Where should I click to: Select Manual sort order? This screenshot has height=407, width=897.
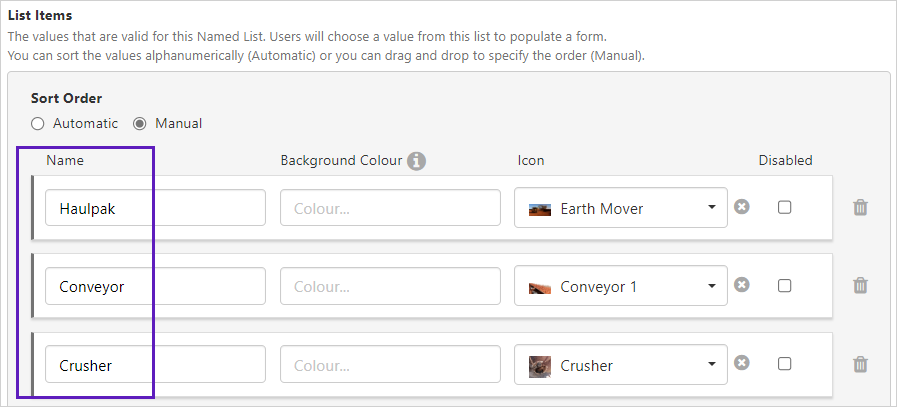tap(140, 124)
